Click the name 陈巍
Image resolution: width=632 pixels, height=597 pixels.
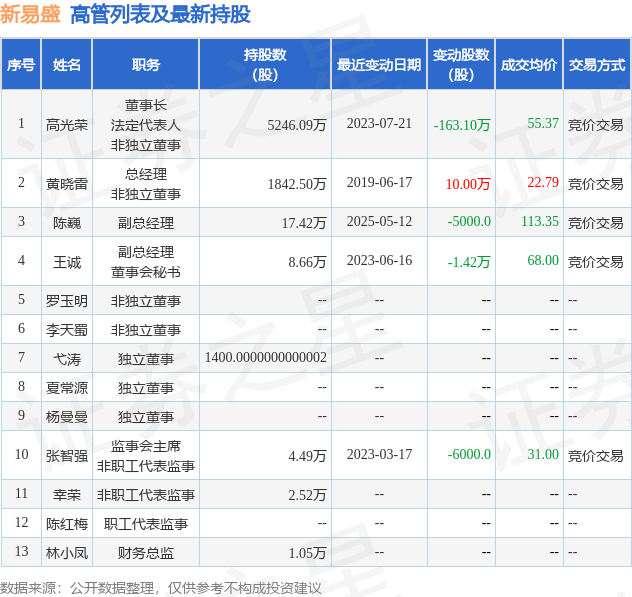tap(67, 223)
